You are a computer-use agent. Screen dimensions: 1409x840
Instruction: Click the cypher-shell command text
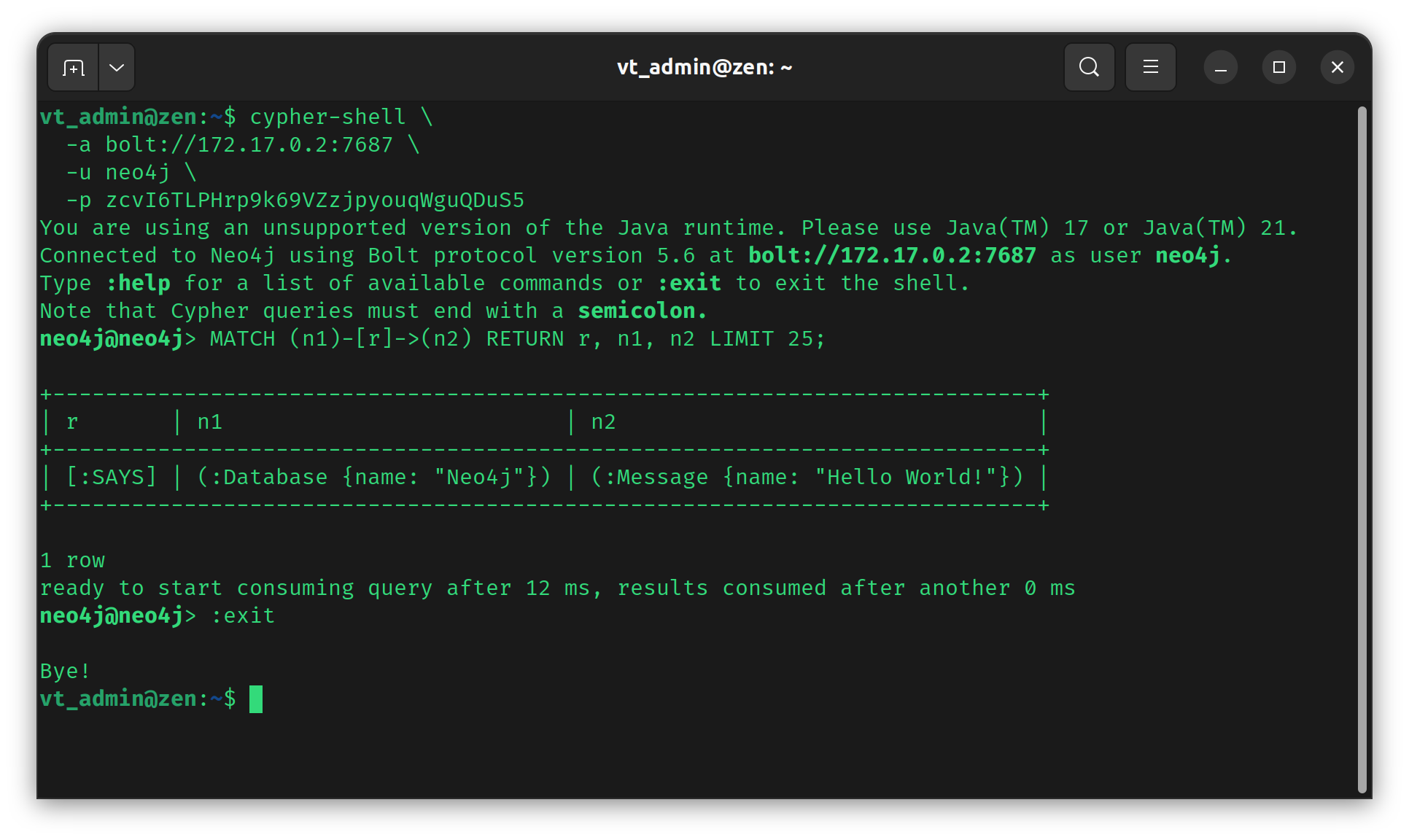(x=327, y=117)
